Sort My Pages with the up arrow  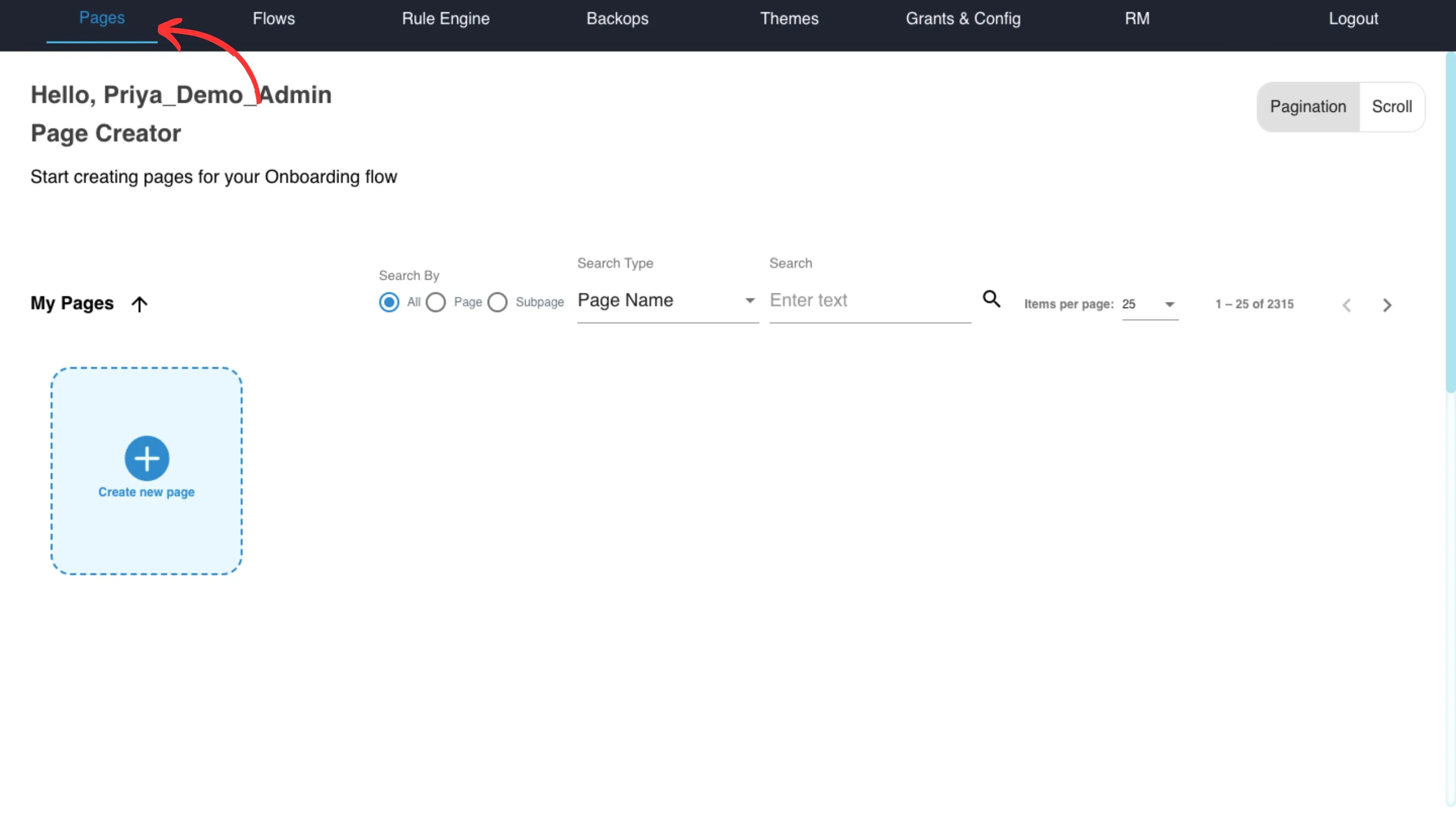pos(140,304)
